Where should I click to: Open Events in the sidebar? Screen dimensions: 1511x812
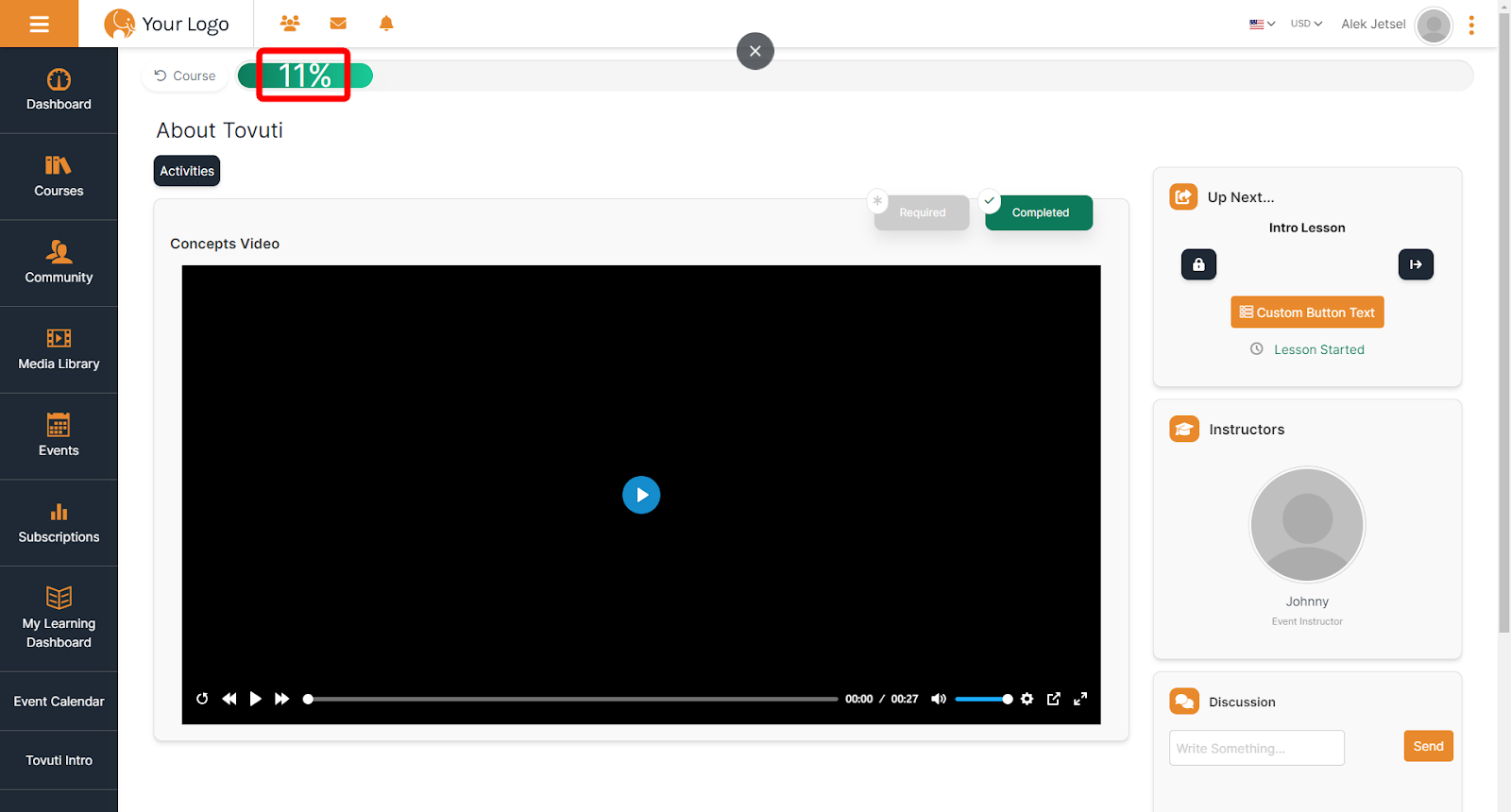click(59, 436)
